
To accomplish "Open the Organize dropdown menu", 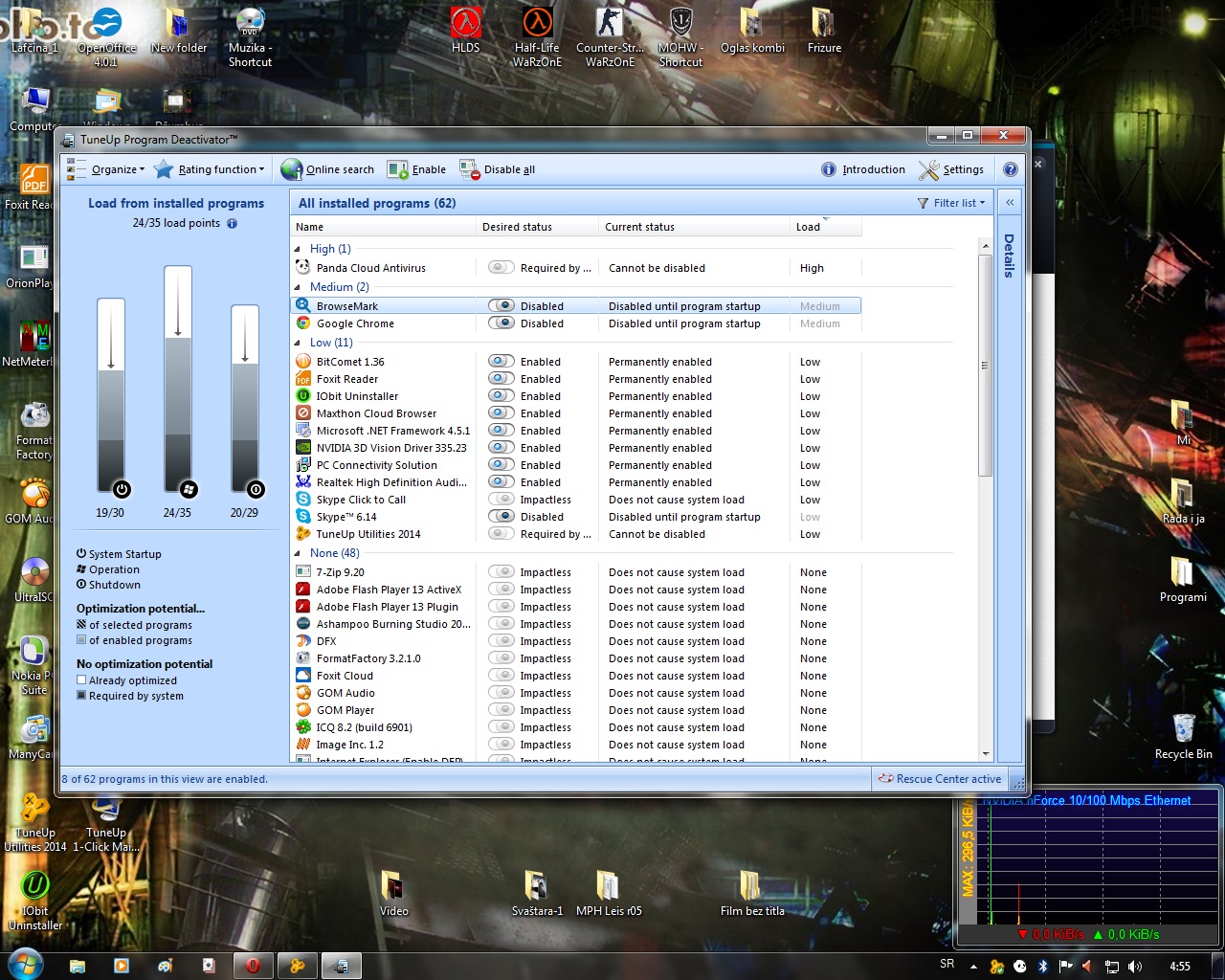I will point(107,169).
